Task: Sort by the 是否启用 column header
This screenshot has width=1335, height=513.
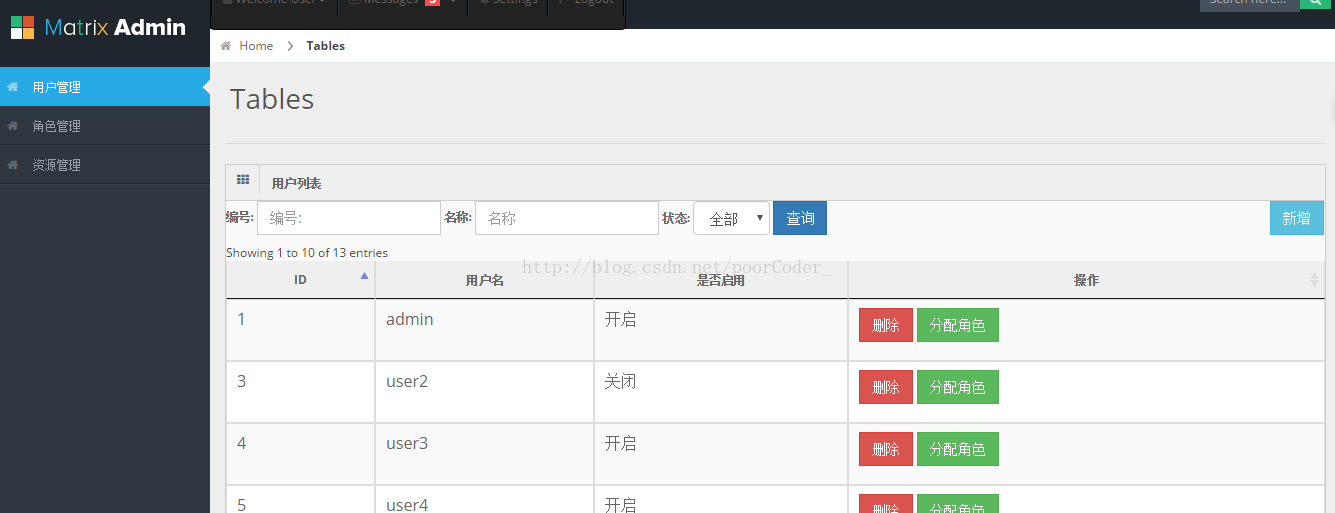Action: (721, 280)
